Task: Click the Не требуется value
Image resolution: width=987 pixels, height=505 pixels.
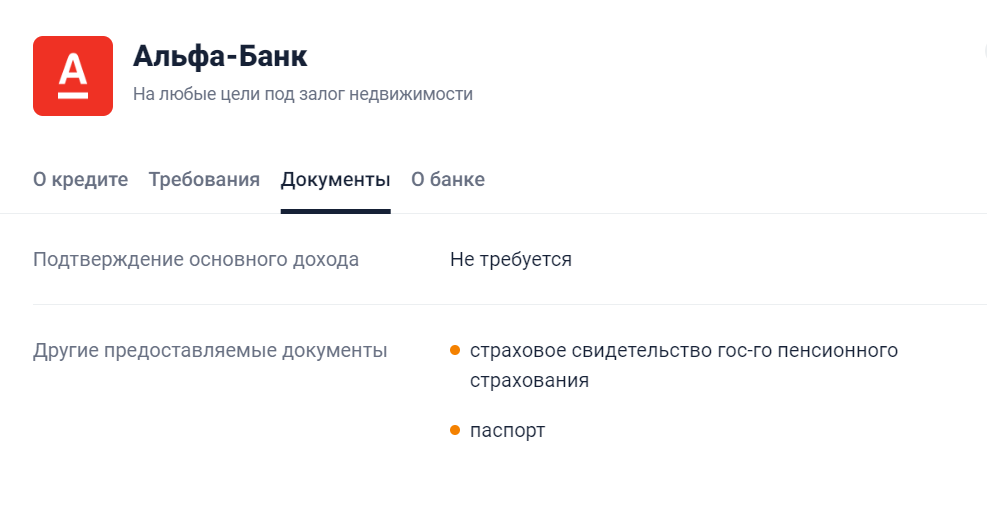Action: tap(511, 260)
